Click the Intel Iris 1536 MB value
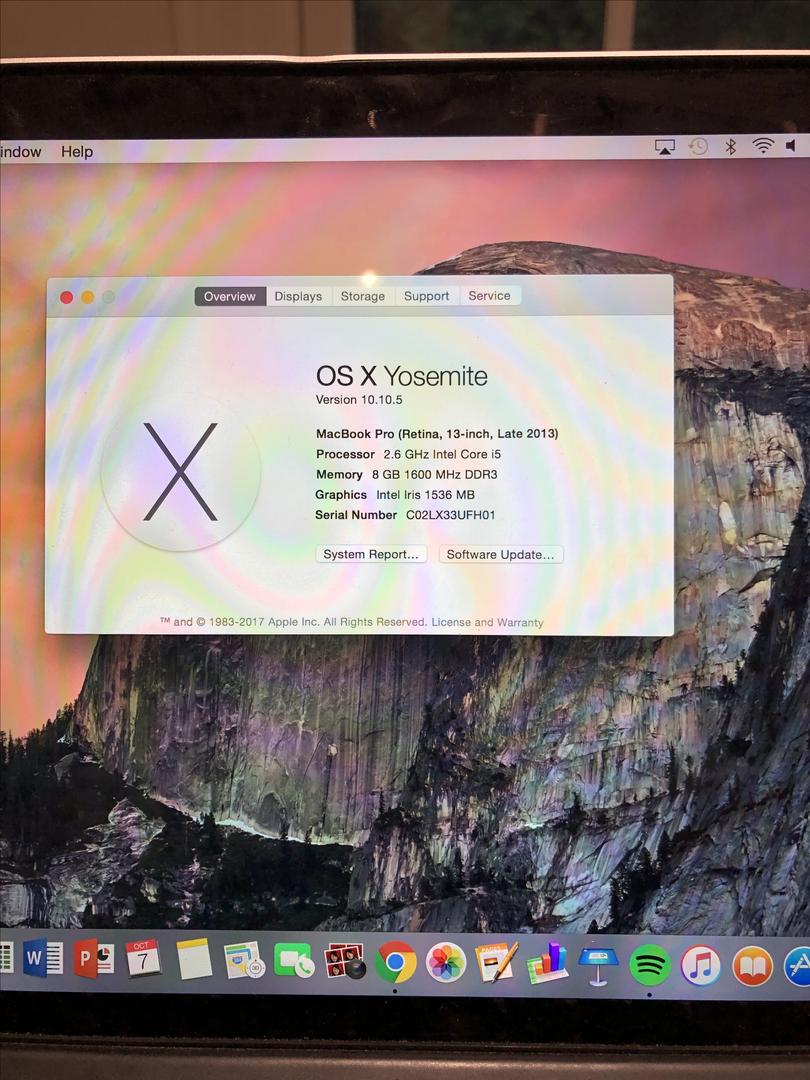810x1080 pixels. coord(425,495)
